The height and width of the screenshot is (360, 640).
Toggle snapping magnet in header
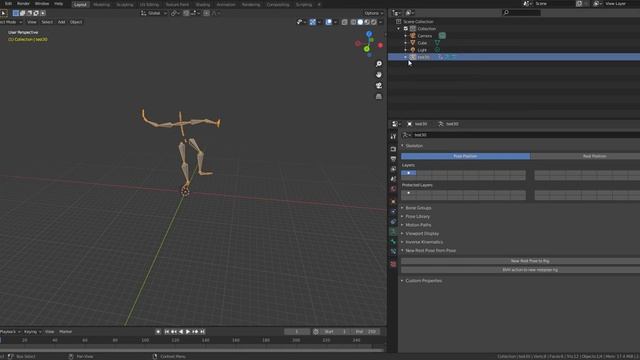pos(186,13)
